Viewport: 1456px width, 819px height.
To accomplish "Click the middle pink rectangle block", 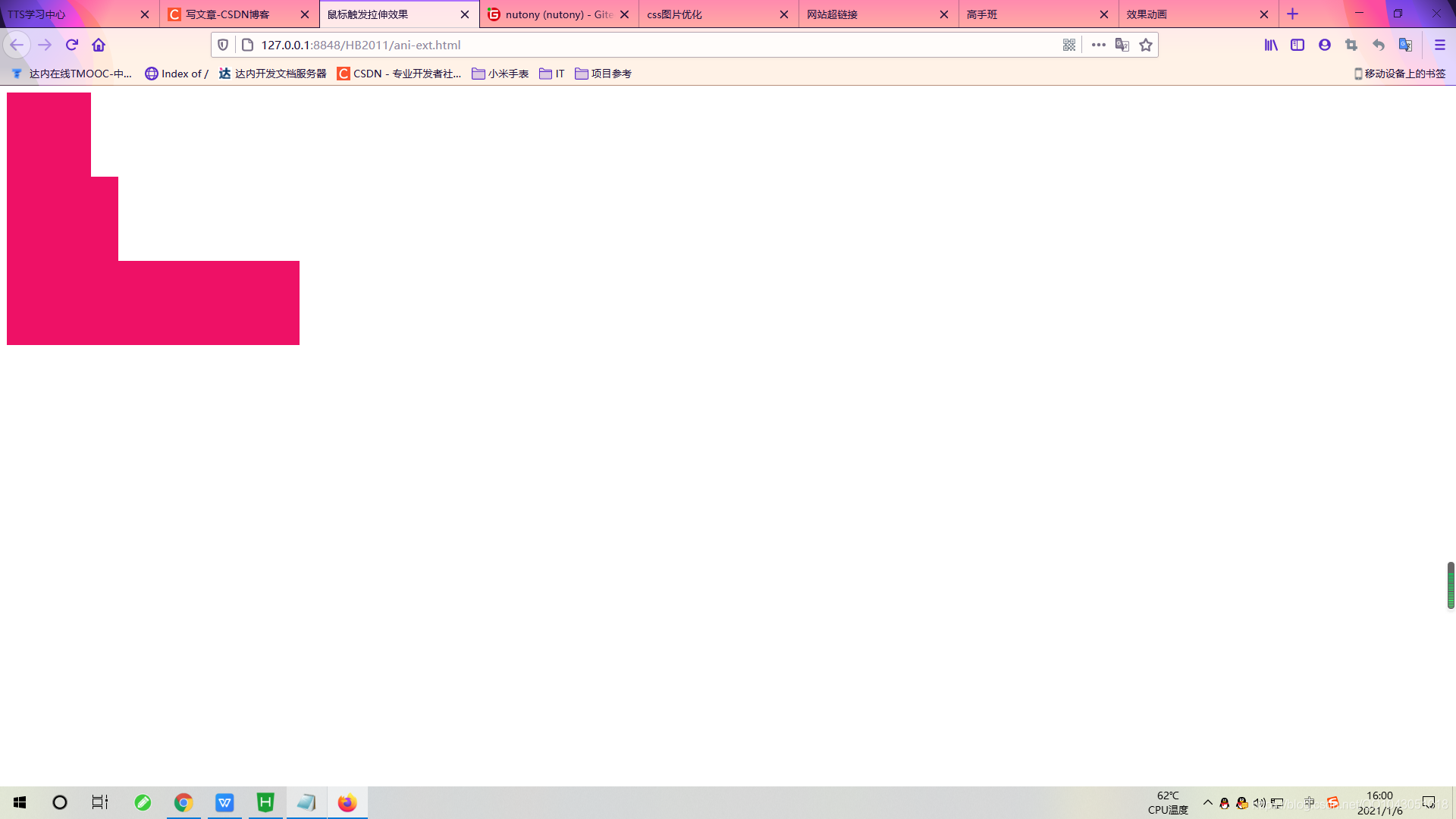I will [62, 218].
